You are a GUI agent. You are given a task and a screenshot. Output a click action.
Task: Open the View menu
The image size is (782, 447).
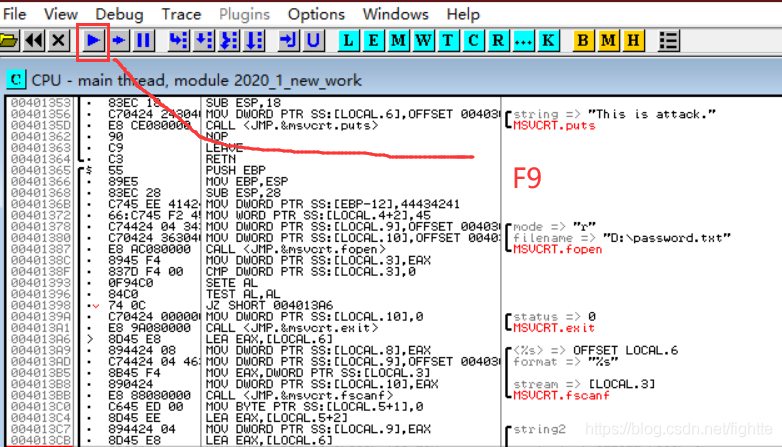60,14
